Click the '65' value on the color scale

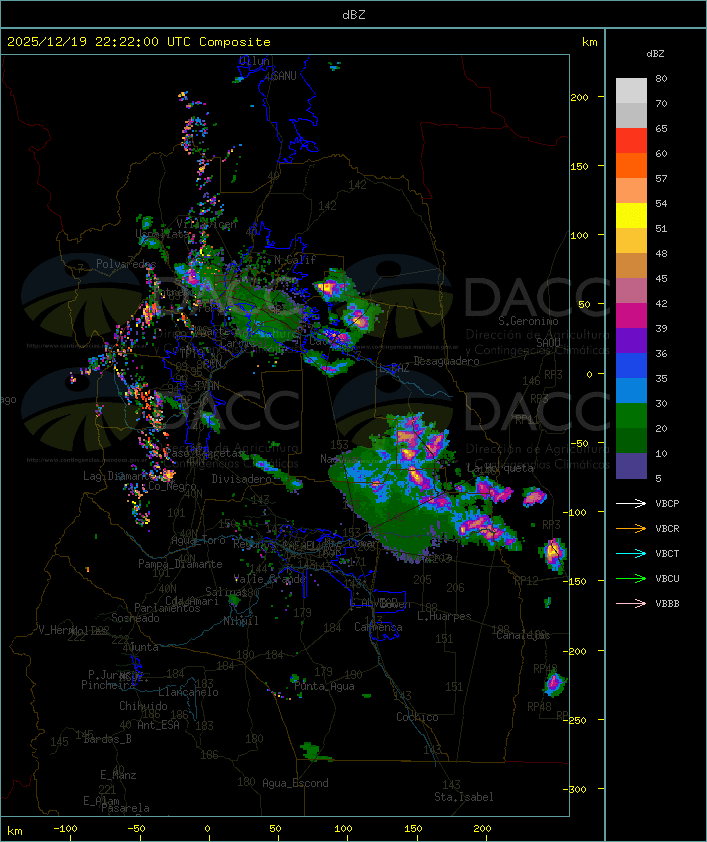pos(661,128)
